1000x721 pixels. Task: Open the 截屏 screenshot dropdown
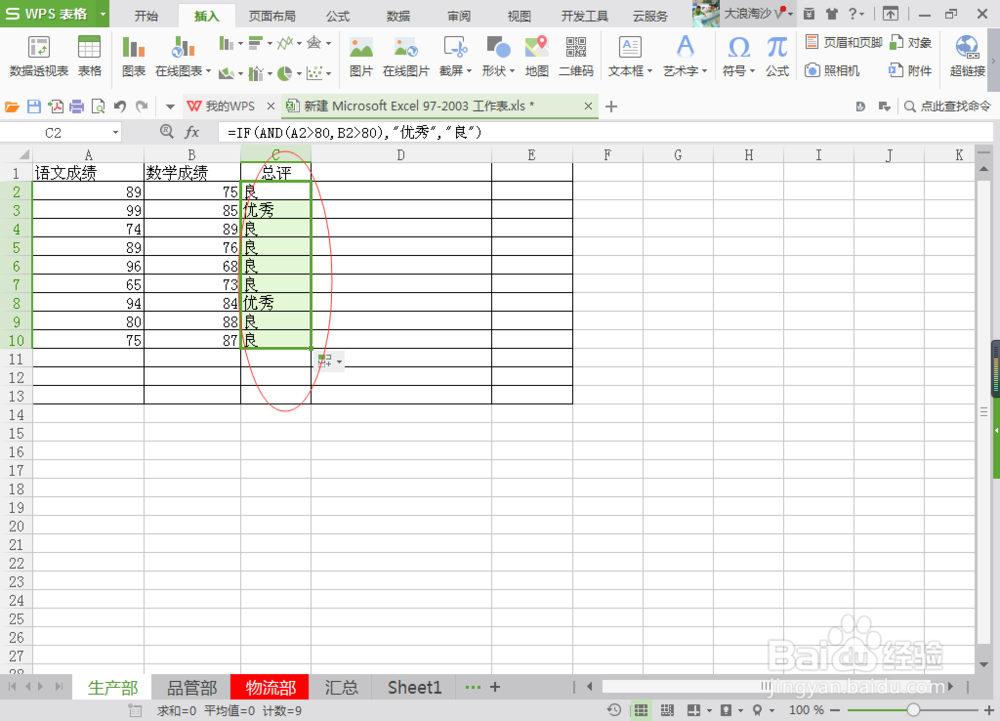click(455, 56)
